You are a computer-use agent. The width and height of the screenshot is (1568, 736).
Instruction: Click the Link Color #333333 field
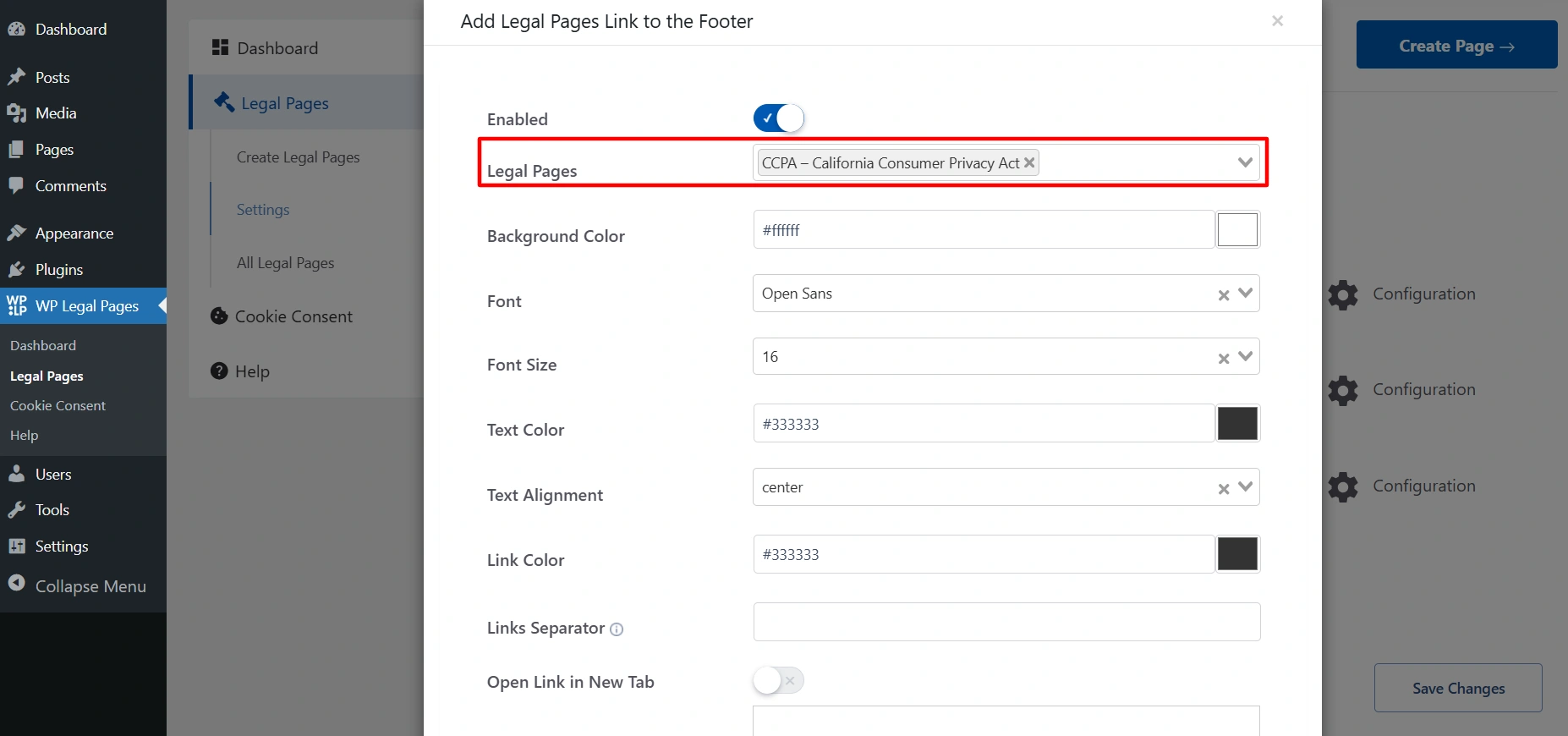point(984,554)
